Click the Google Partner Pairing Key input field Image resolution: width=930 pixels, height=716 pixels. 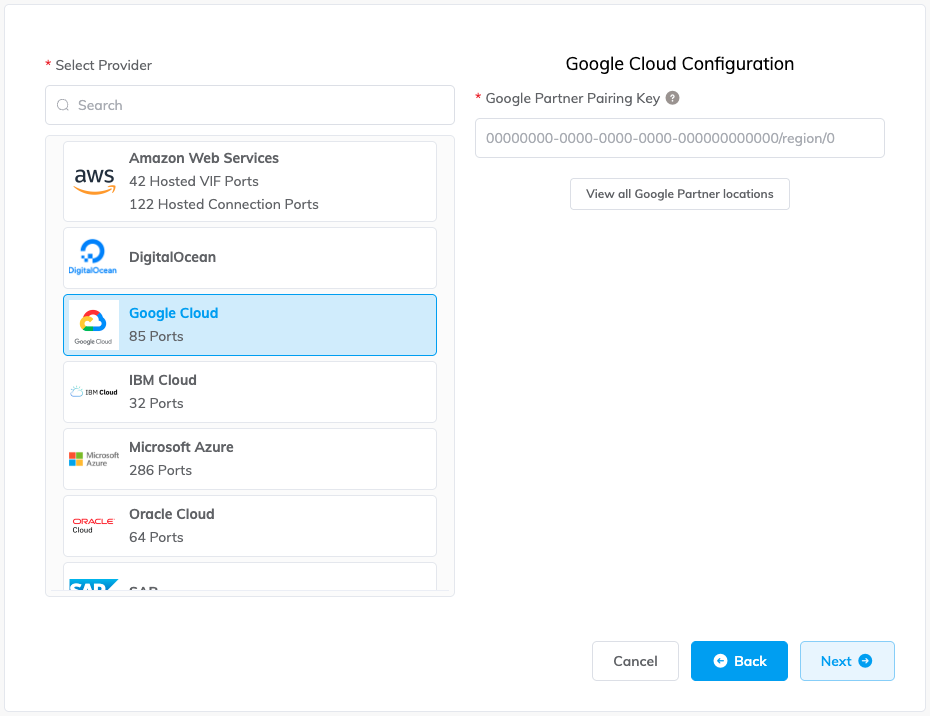[x=679, y=138]
